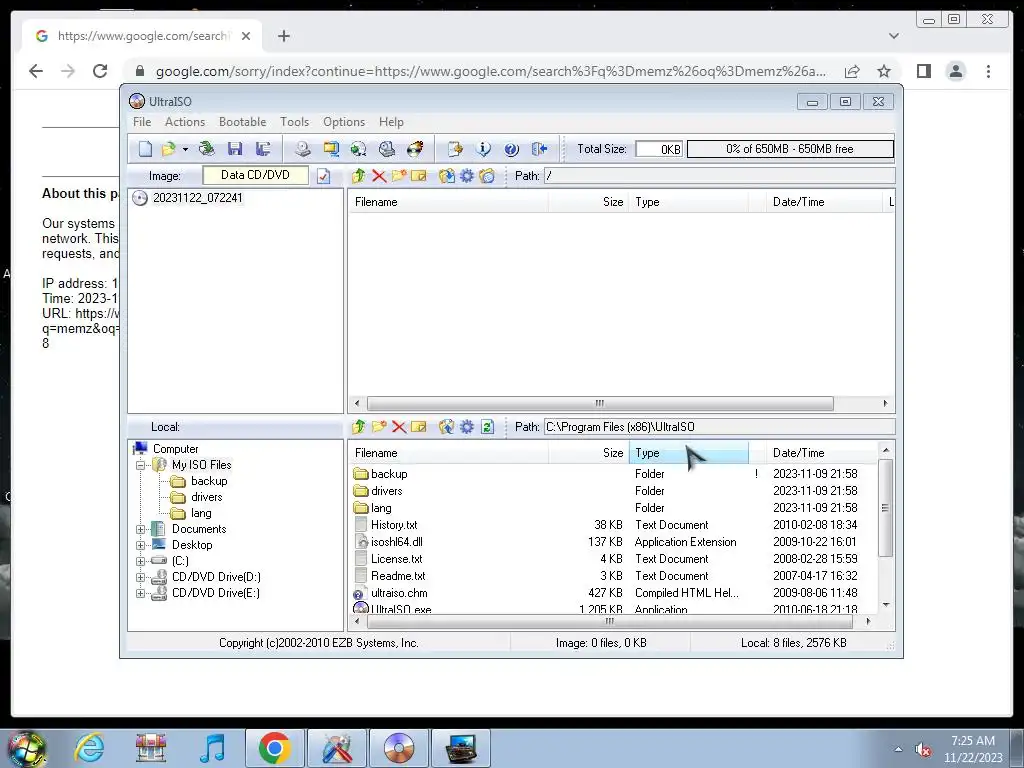Open the Tools menu

pos(295,122)
